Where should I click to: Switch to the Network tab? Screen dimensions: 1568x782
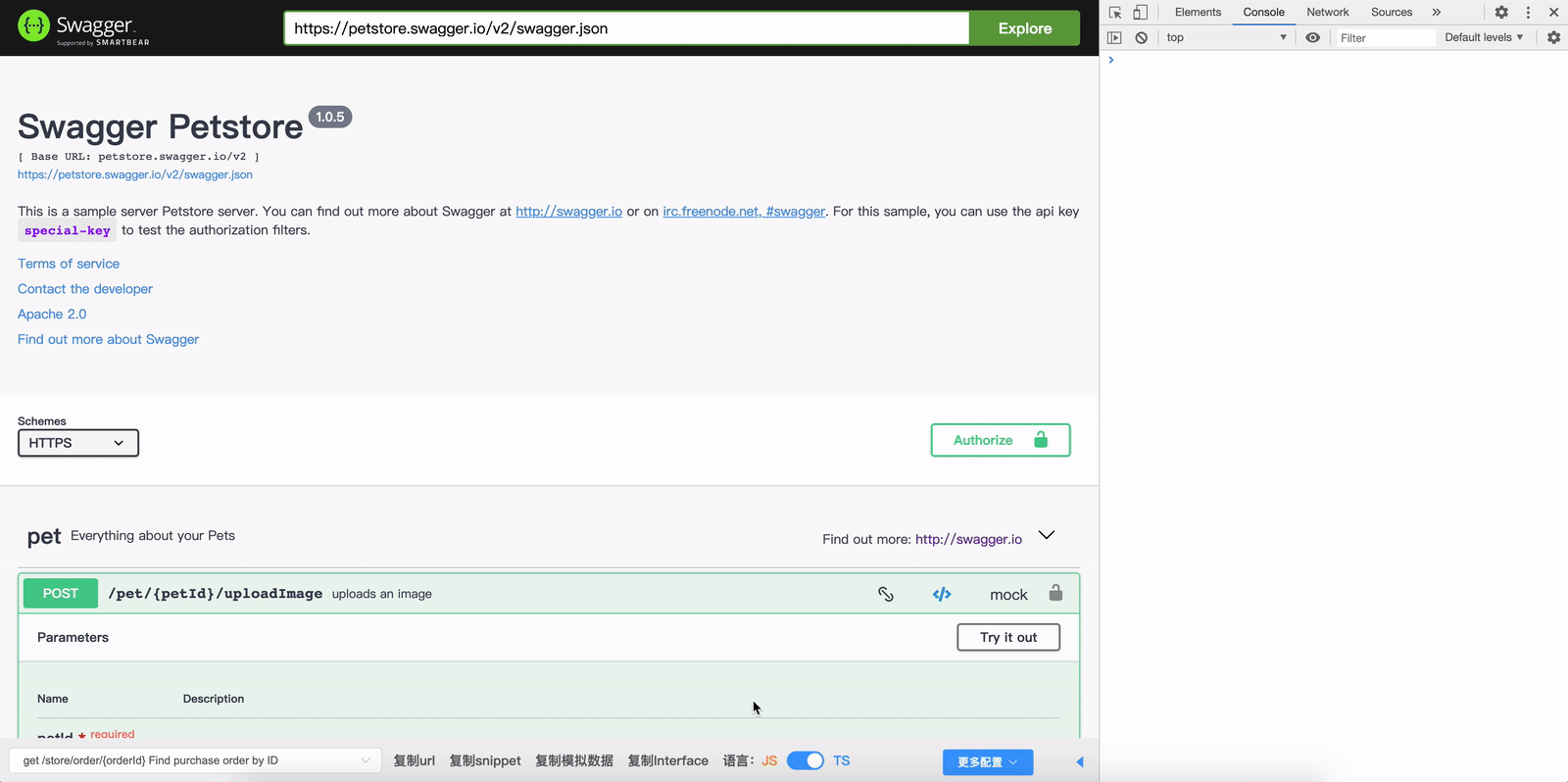(x=1327, y=13)
